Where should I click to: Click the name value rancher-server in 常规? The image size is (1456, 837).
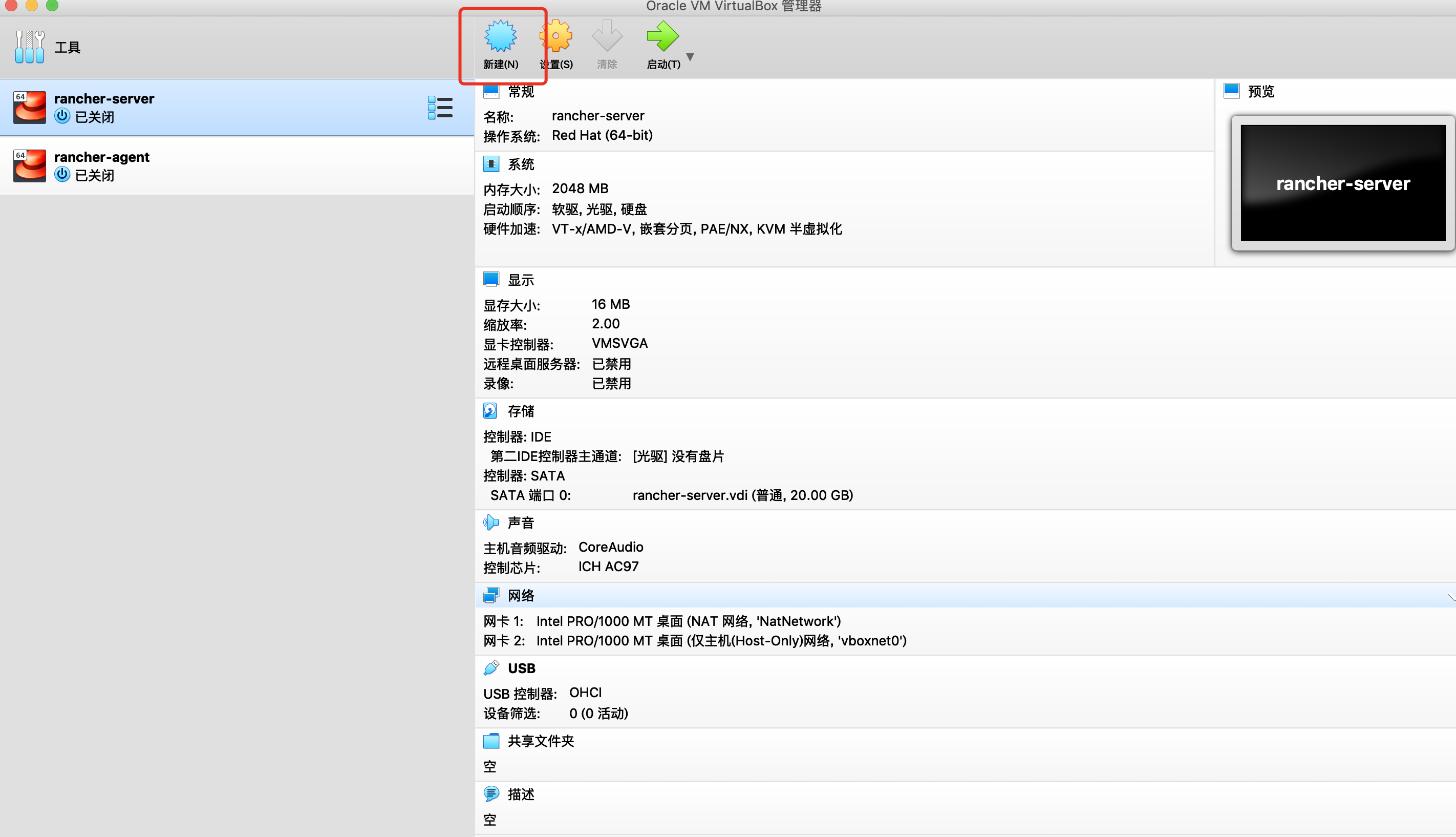597,116
